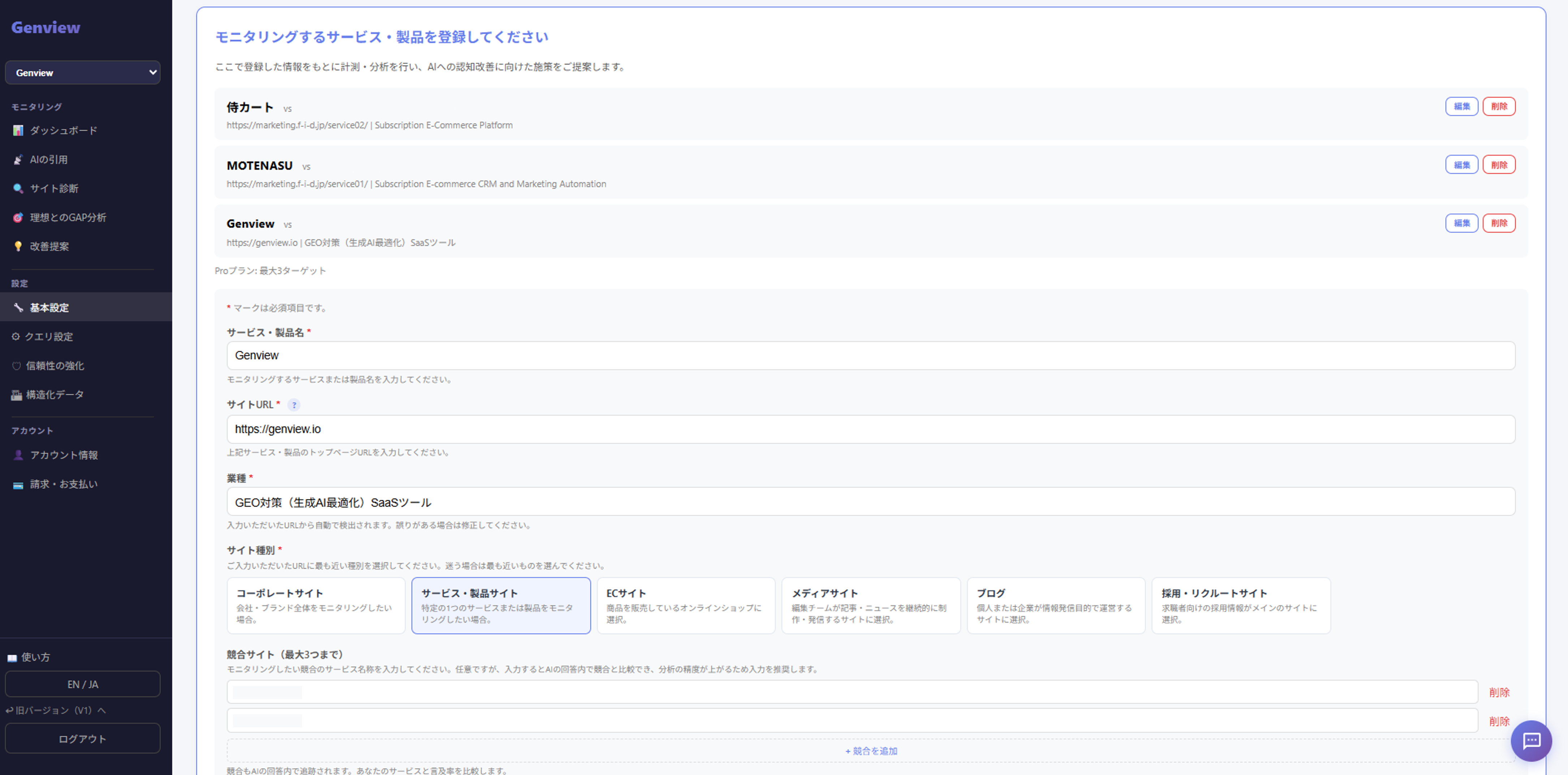Choose メディアサイト site type
1568x775 pixels.
coord(871,605)
